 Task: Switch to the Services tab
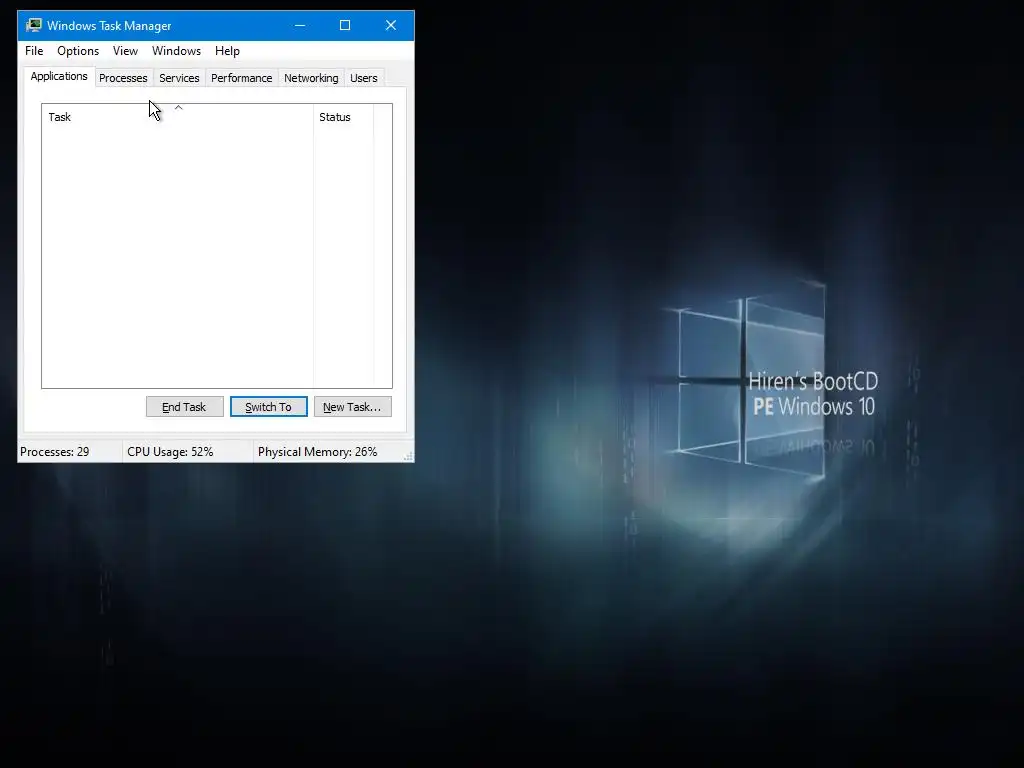179,78
